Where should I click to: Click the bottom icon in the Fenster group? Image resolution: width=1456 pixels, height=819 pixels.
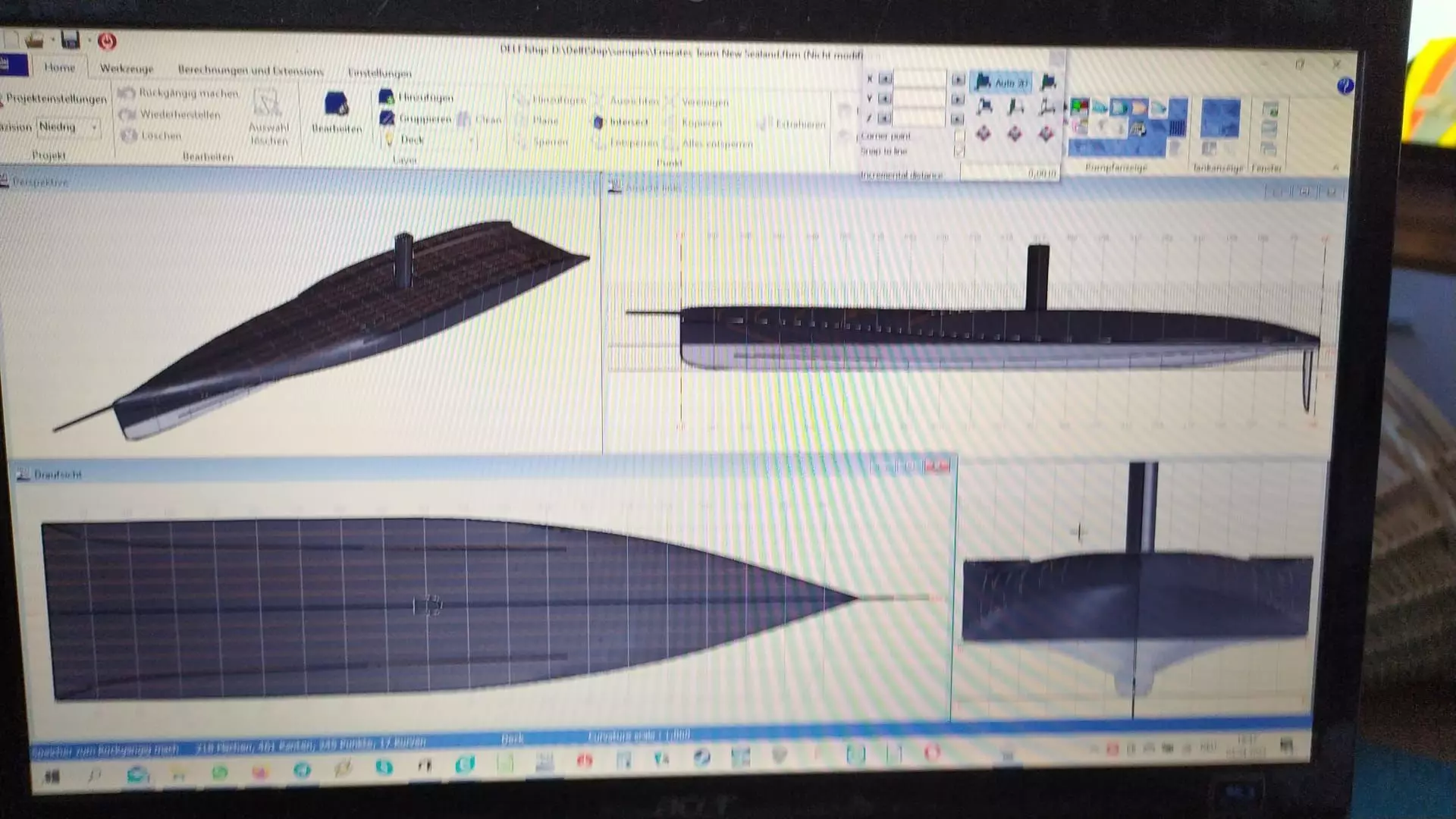tap(1269, 148)
